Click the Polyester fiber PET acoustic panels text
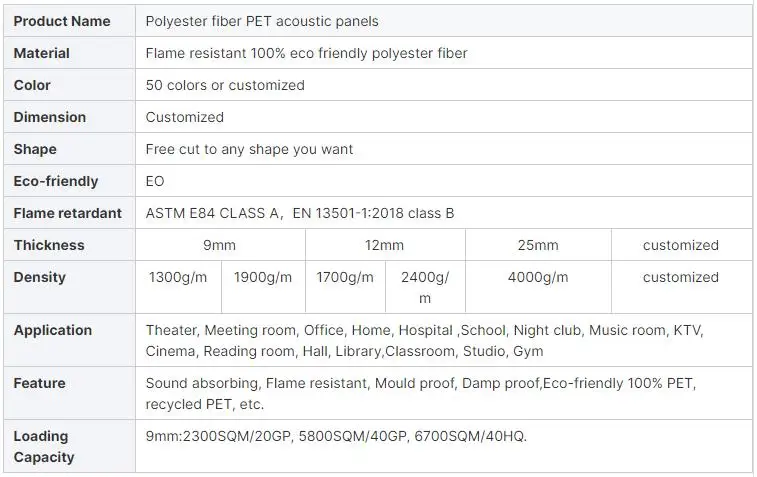Viewport: 757px width, 477px height. [x=262, y=21]
